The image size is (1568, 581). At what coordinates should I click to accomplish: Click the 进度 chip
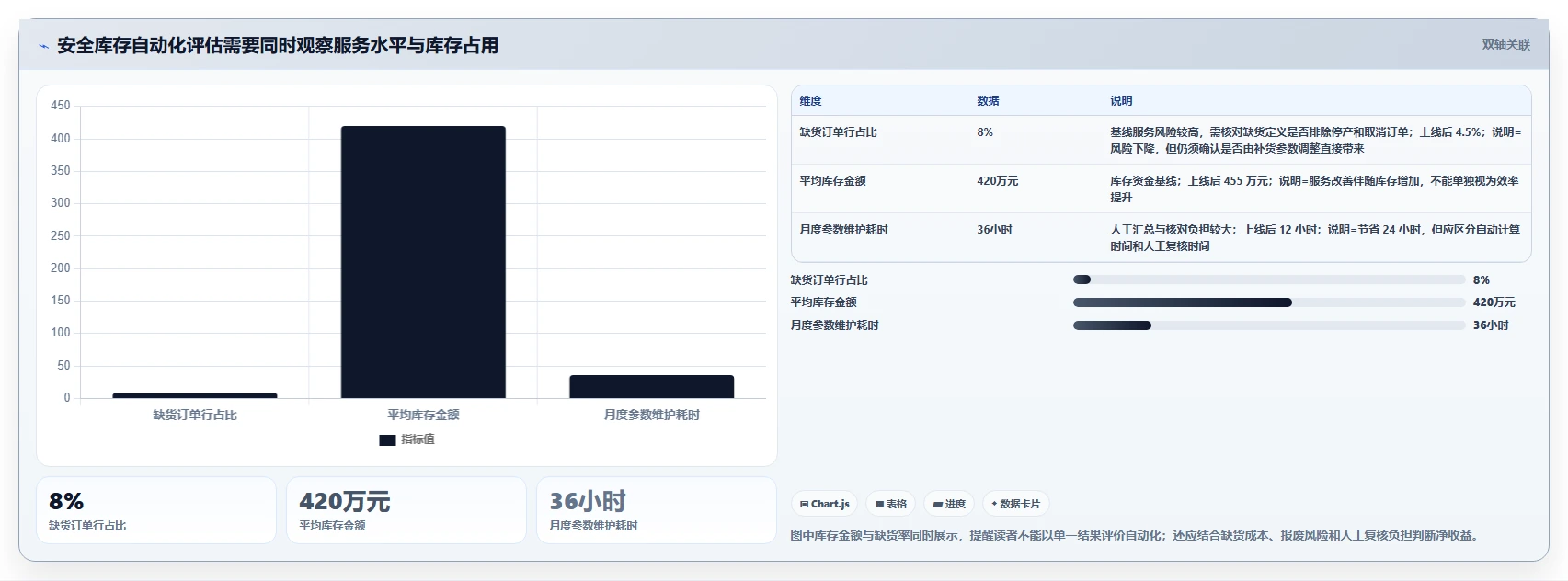click(949, 504)
